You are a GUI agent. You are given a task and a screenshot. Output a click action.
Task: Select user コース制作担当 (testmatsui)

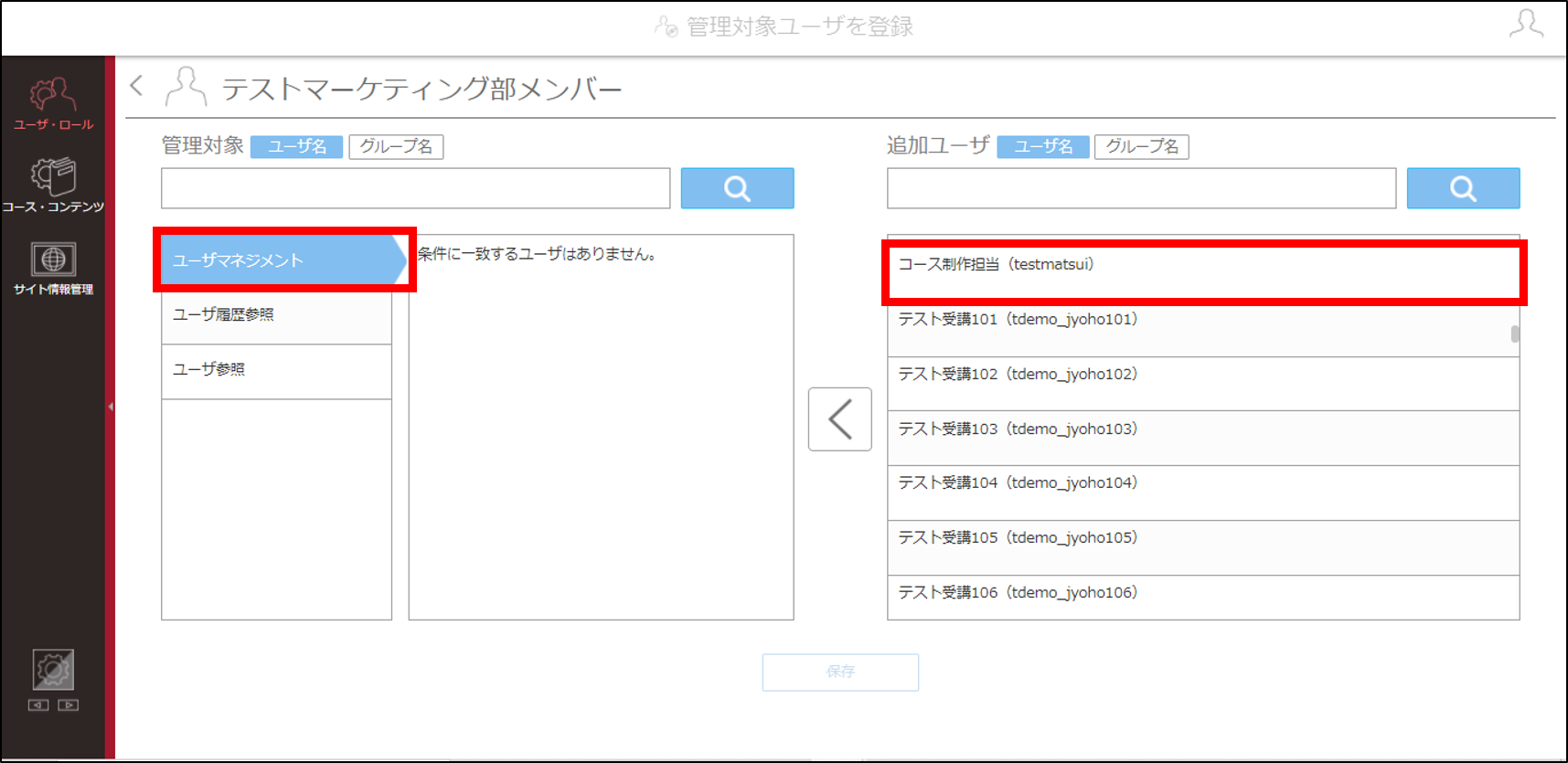(x=1203, y=271)
